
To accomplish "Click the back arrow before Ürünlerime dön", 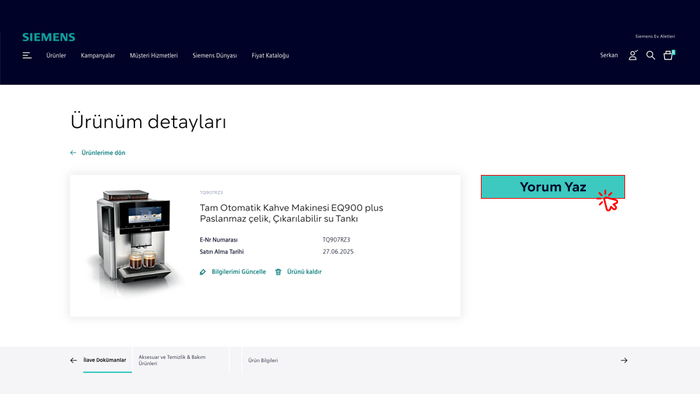I will pyautogui.click(x=73, y=153).
